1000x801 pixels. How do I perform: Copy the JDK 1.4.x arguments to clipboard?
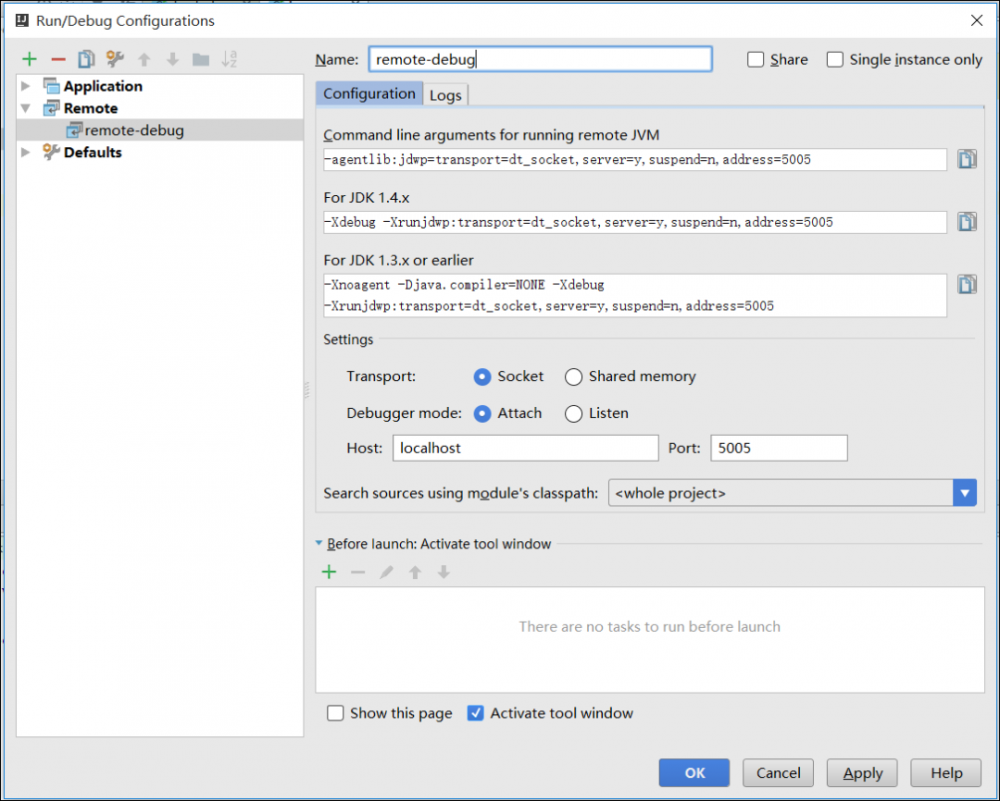tap(966, 221)
